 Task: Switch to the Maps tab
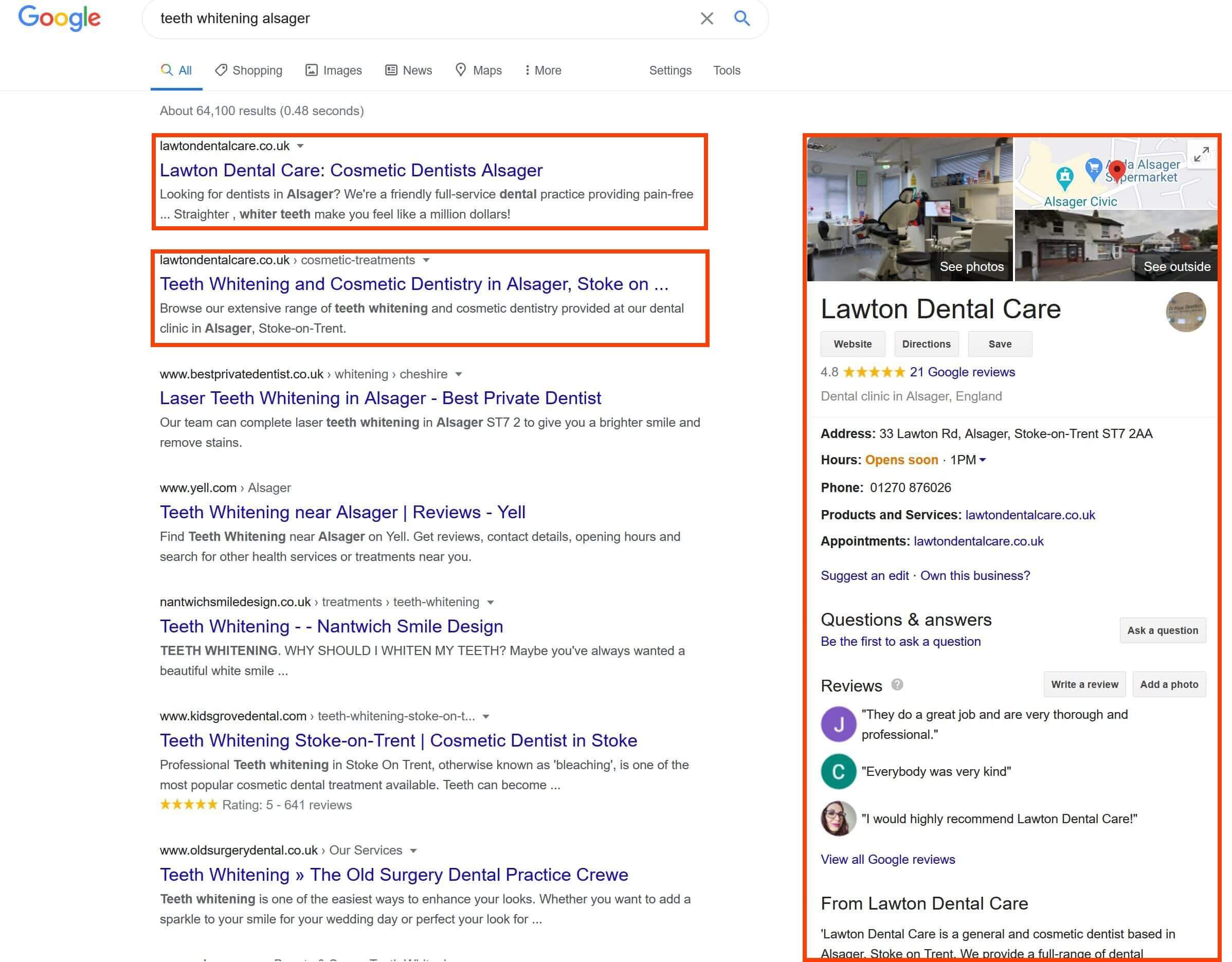point(478,70)
